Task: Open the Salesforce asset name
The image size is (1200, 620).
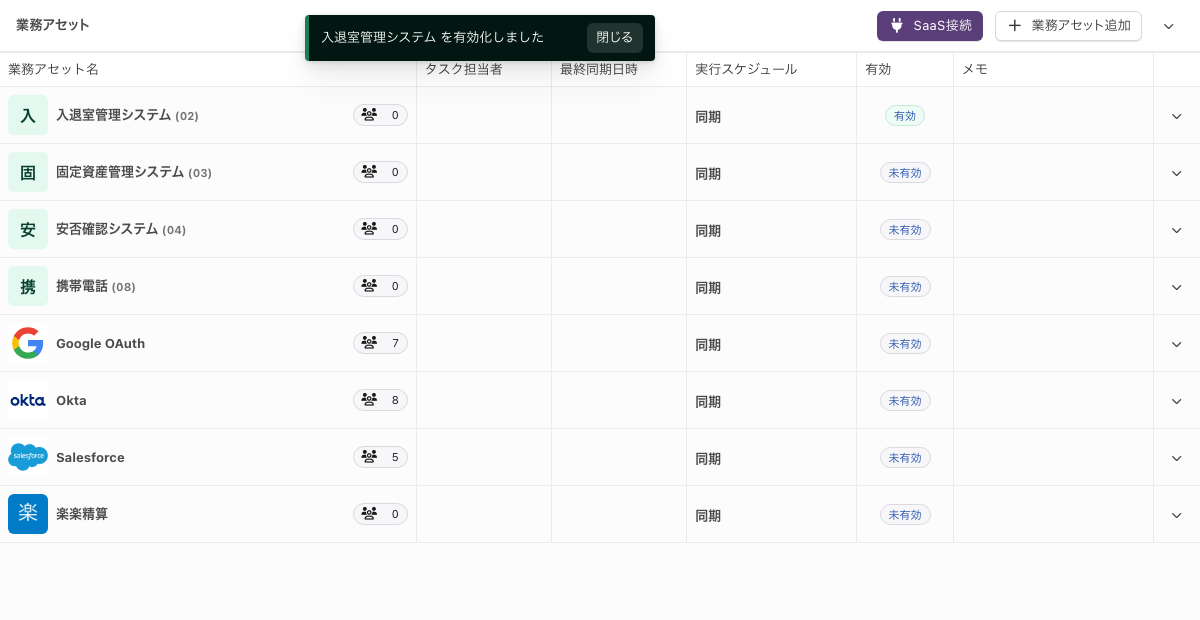Action: click(90, 457)
